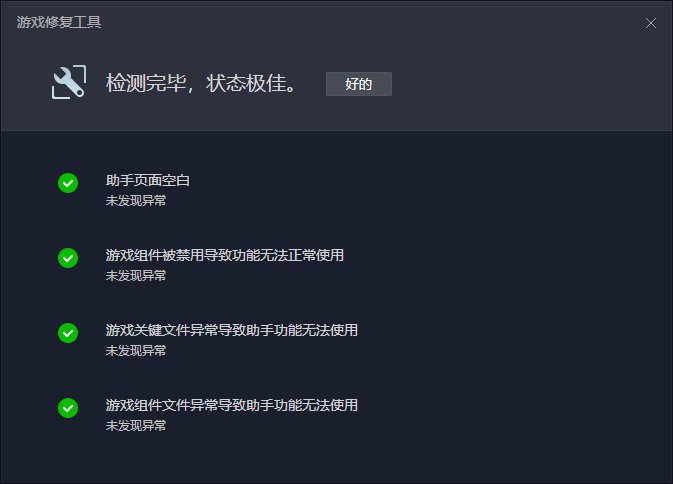Click the green check beside 游戏组件被禁用

68,258
